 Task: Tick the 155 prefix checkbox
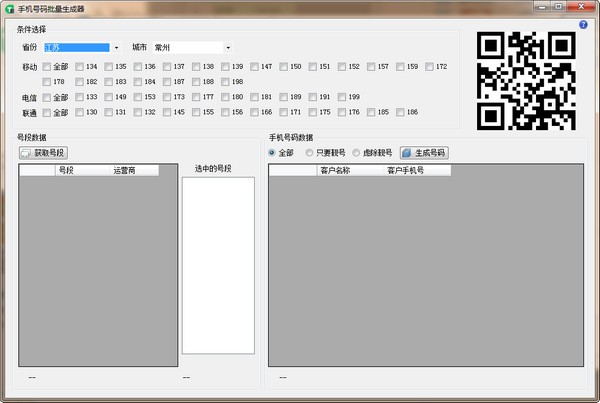[x=196, y=113]
